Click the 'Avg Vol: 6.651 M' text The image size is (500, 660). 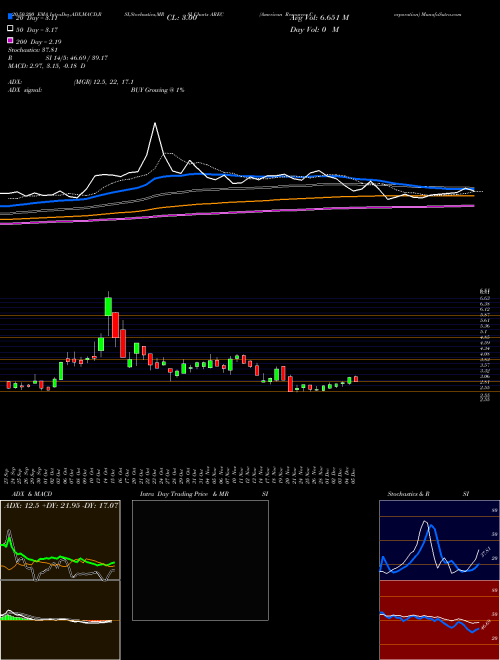click(319, 18)
